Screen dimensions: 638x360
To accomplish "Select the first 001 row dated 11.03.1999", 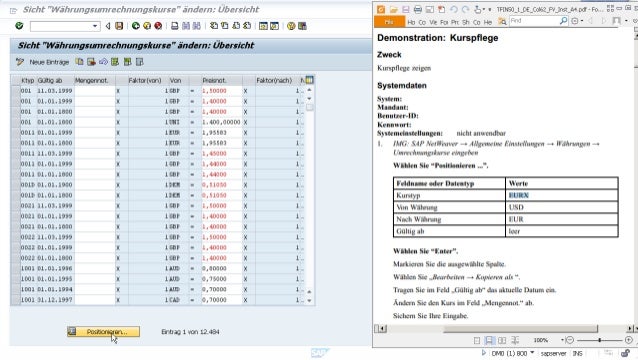I will [15, 91].
